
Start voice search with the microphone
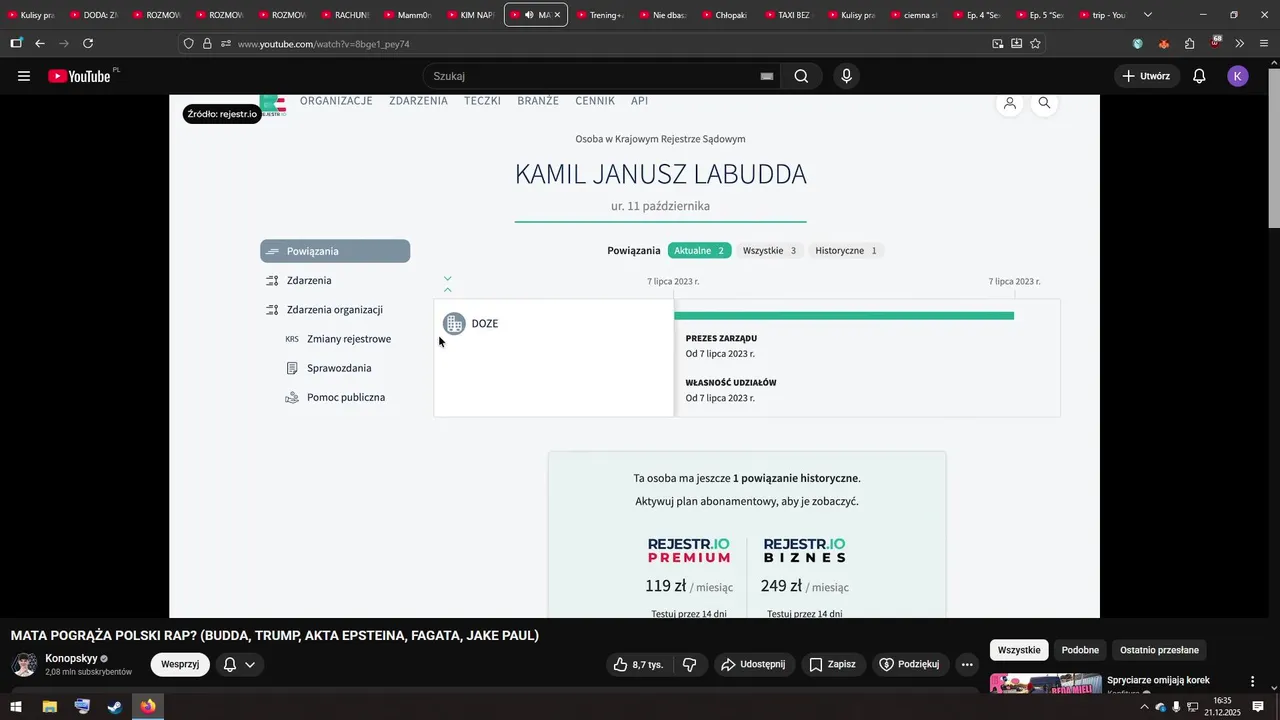[847, 76]
